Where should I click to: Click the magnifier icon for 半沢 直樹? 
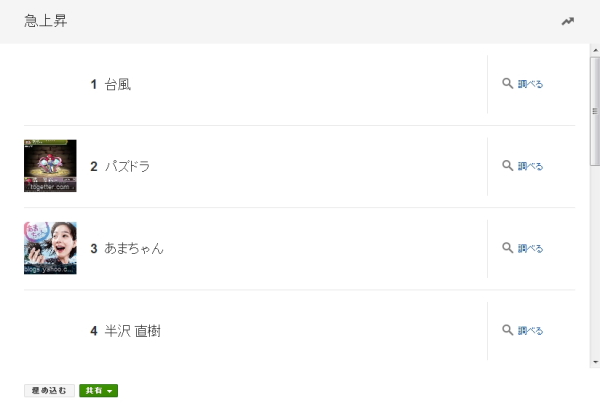point(507,330)
